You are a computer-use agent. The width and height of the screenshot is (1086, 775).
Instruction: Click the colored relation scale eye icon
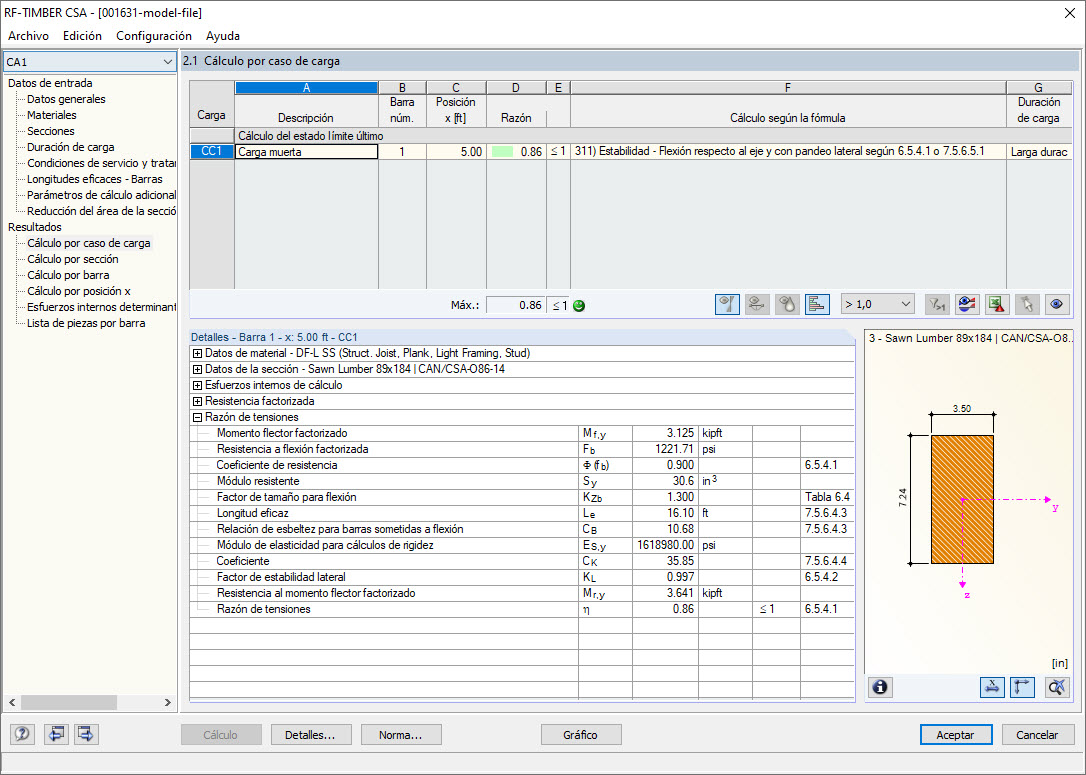pyautogui.click(x=967, y=304)
